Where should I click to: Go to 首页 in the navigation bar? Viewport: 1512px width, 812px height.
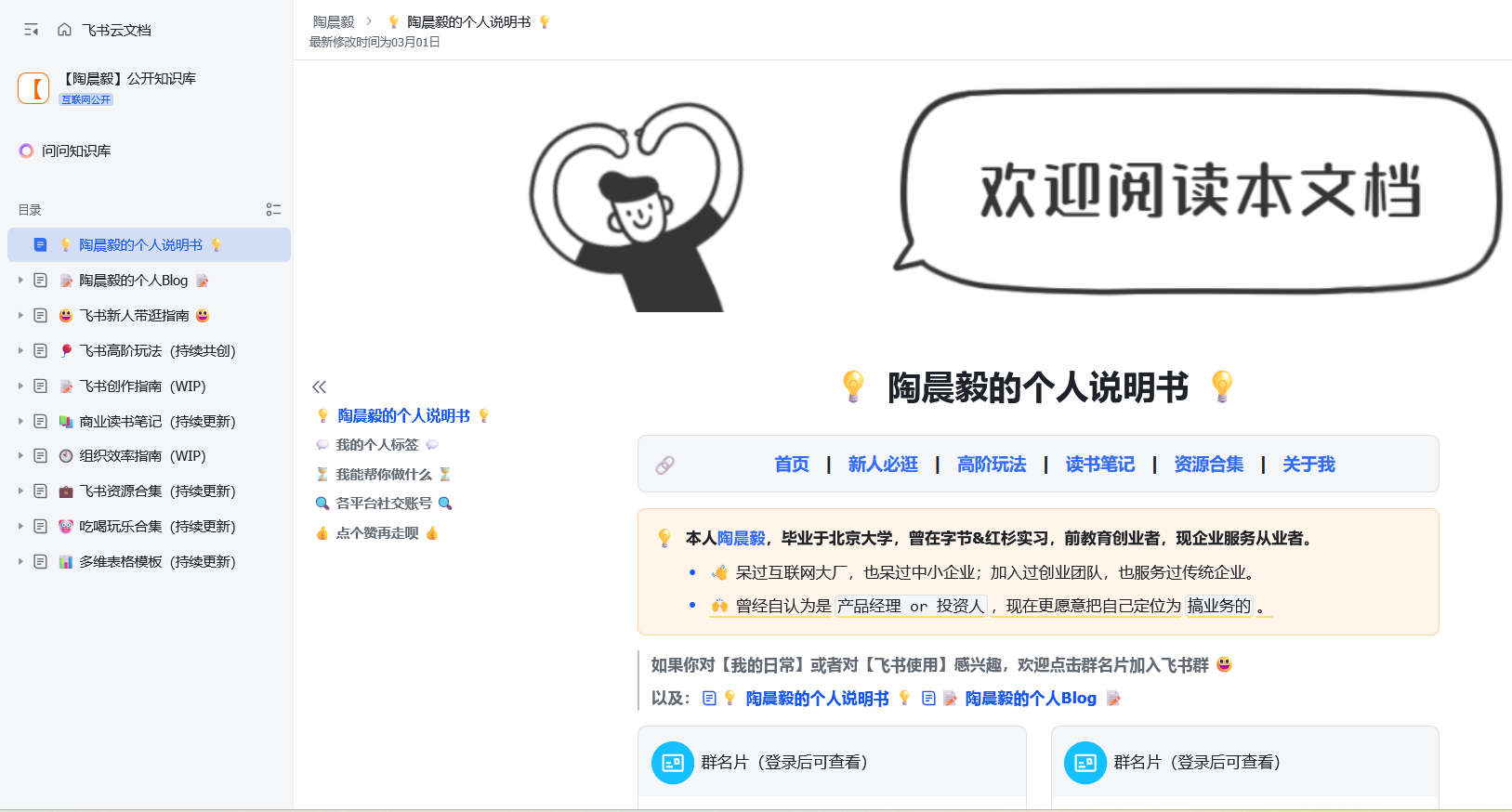792,465
